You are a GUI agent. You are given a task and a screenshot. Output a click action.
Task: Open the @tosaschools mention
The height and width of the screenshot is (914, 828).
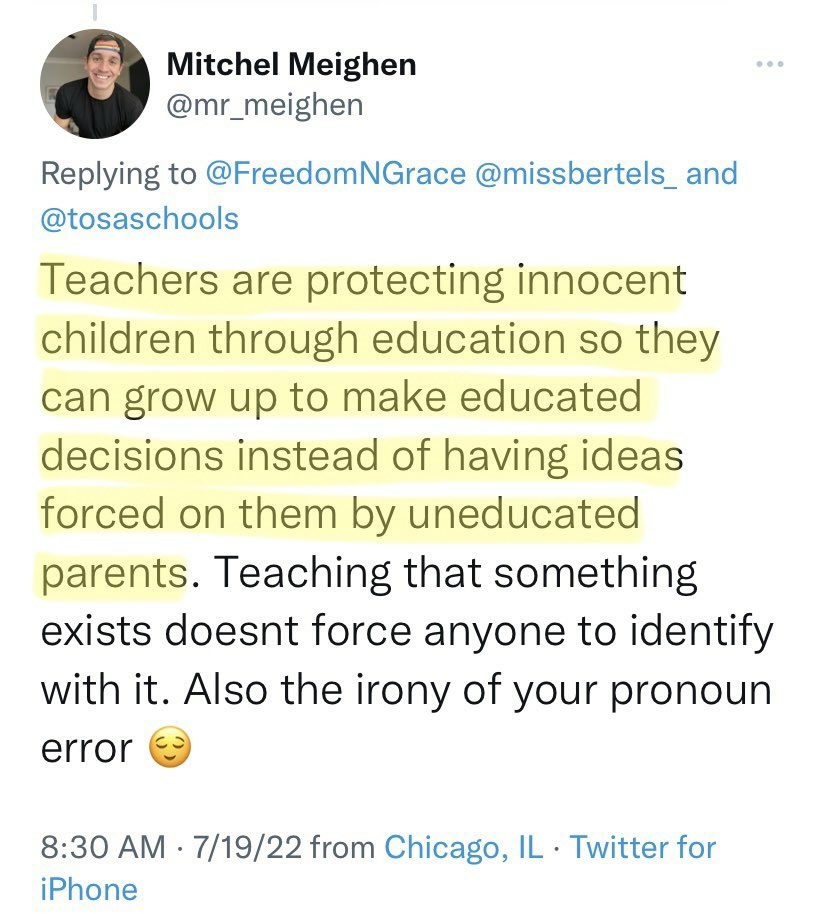[x=140, y=218]
